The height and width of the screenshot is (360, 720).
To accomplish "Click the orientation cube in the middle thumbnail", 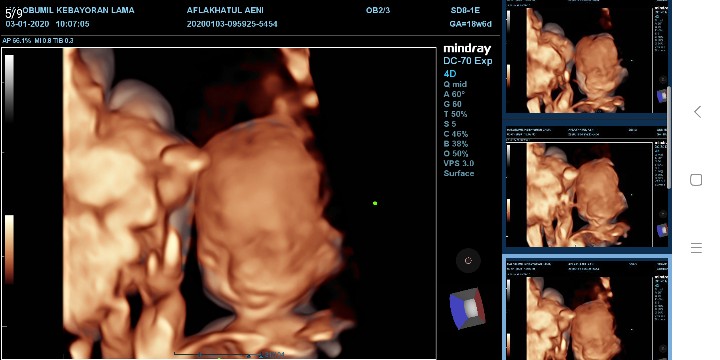I will pos(662,230).
